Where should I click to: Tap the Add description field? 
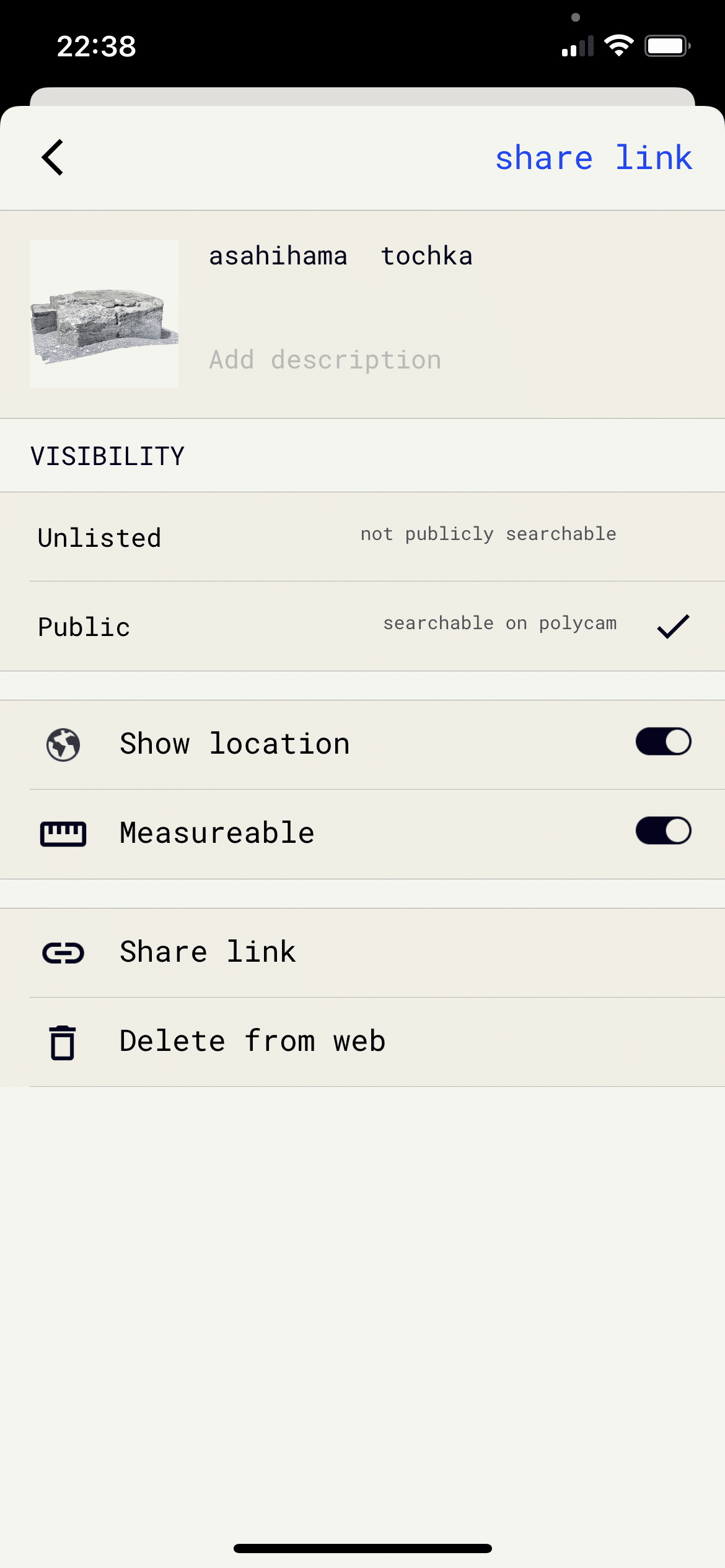click(325, 360)
